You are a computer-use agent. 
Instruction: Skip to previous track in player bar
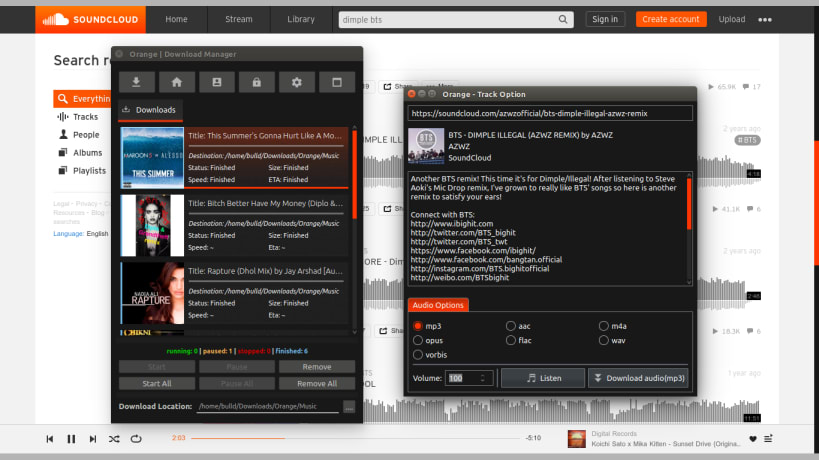[50, 439]
